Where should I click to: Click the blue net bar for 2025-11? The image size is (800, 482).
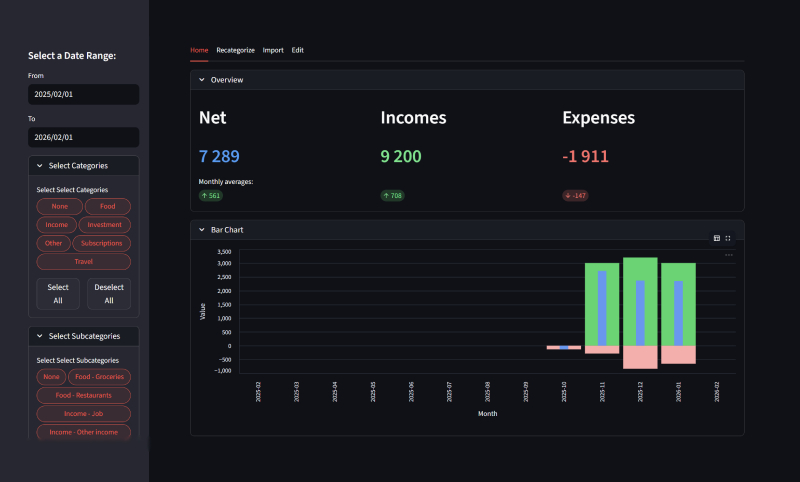coord(602,308)
